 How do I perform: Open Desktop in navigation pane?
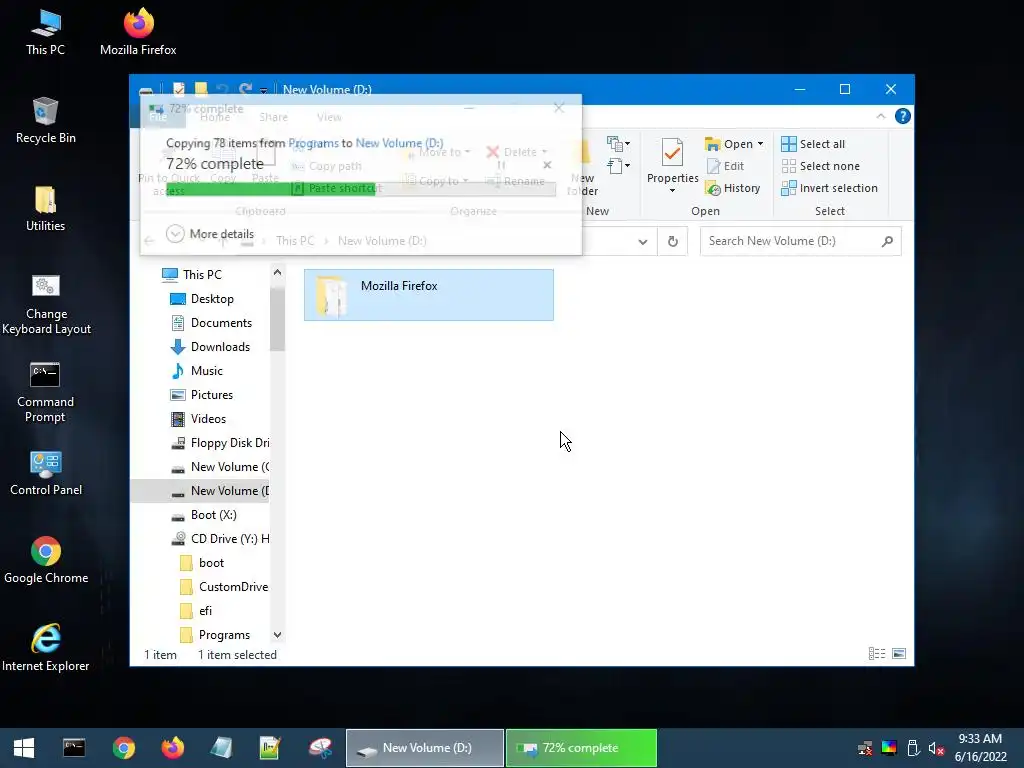201,298
